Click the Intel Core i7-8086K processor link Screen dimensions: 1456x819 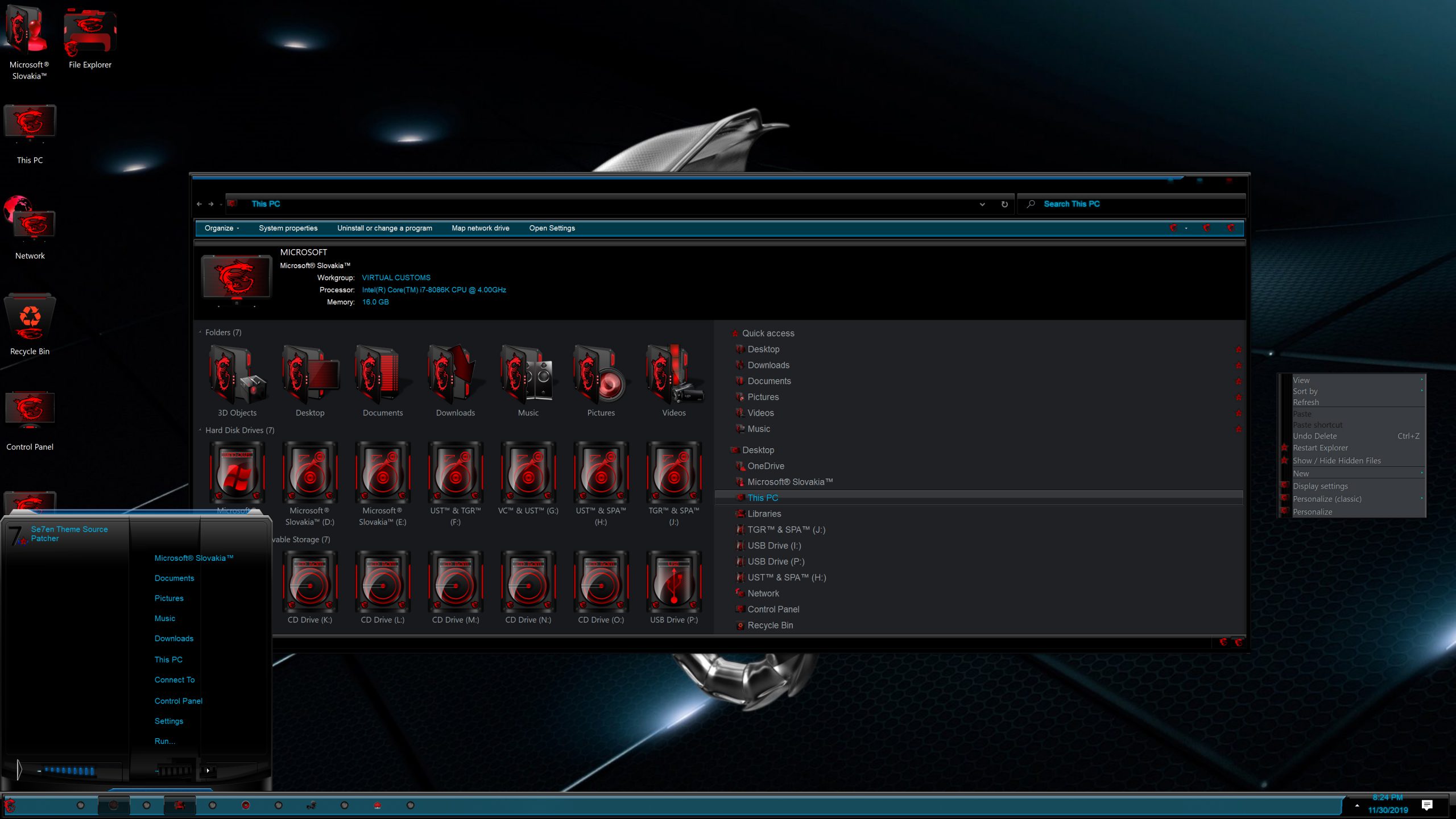pos(434,289)
